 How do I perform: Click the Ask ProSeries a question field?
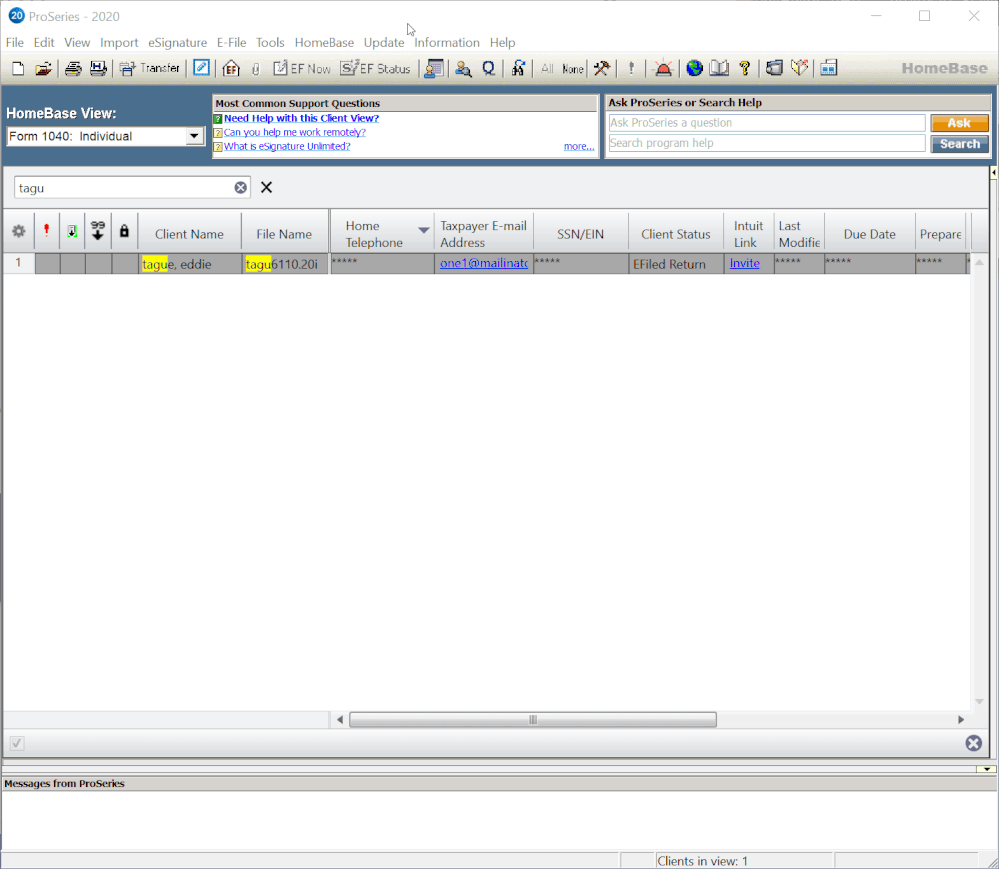tap(766, 123)
